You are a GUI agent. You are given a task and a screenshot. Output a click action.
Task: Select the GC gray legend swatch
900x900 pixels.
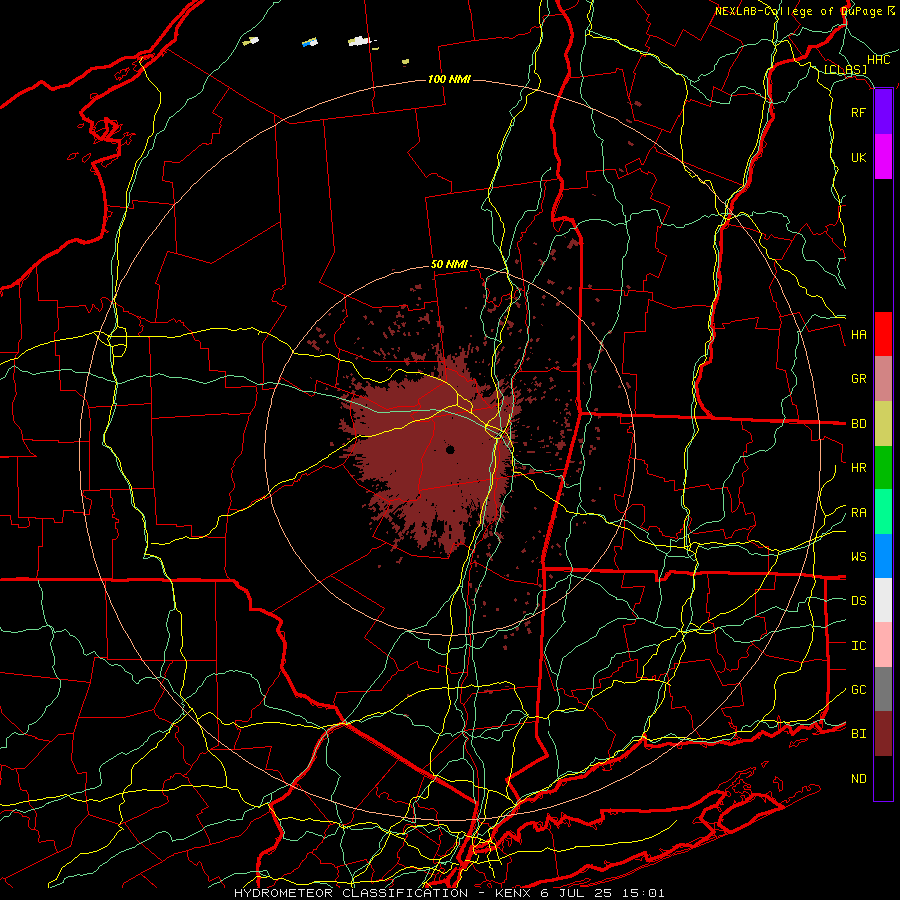[x=883, y=689]
